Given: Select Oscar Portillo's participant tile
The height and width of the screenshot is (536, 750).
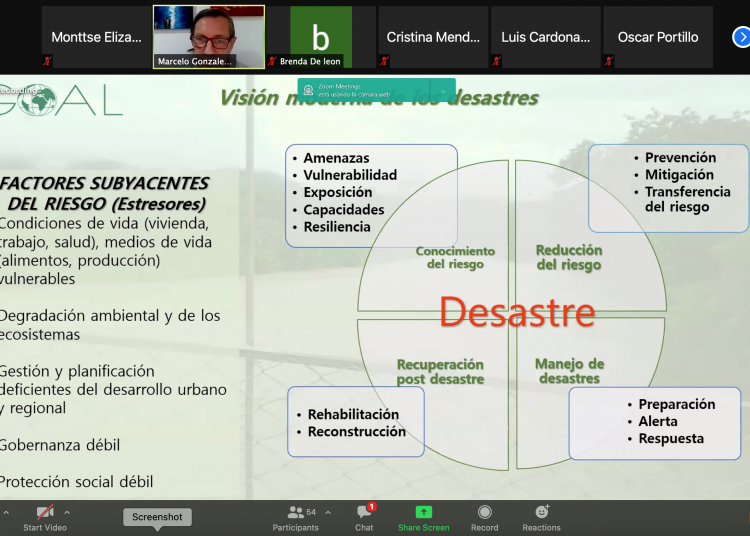Looking at the screenshot, I should coord(657,37).
